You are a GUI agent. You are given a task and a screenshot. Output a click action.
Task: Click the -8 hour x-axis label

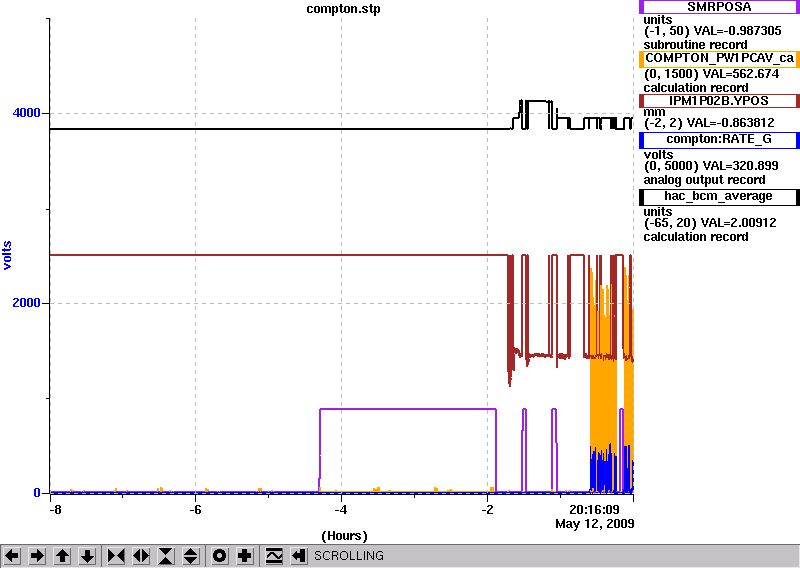click(x=55, y=509)
